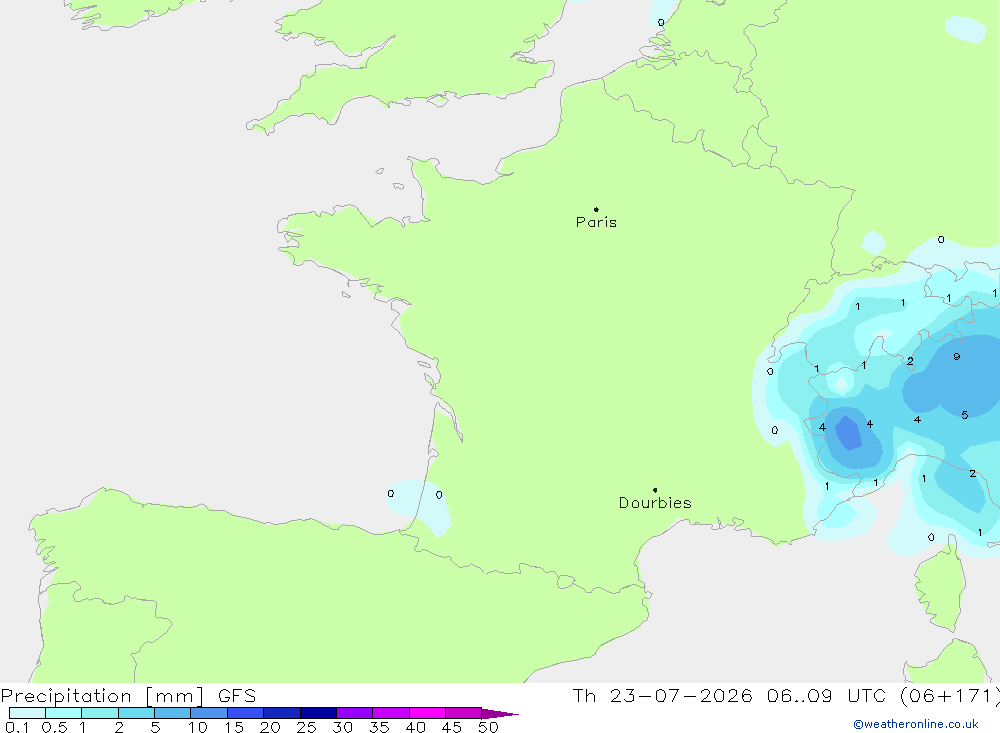Pick the 15–20 mm blue legend swatch

pyautogui.click(x=245, y=713)
